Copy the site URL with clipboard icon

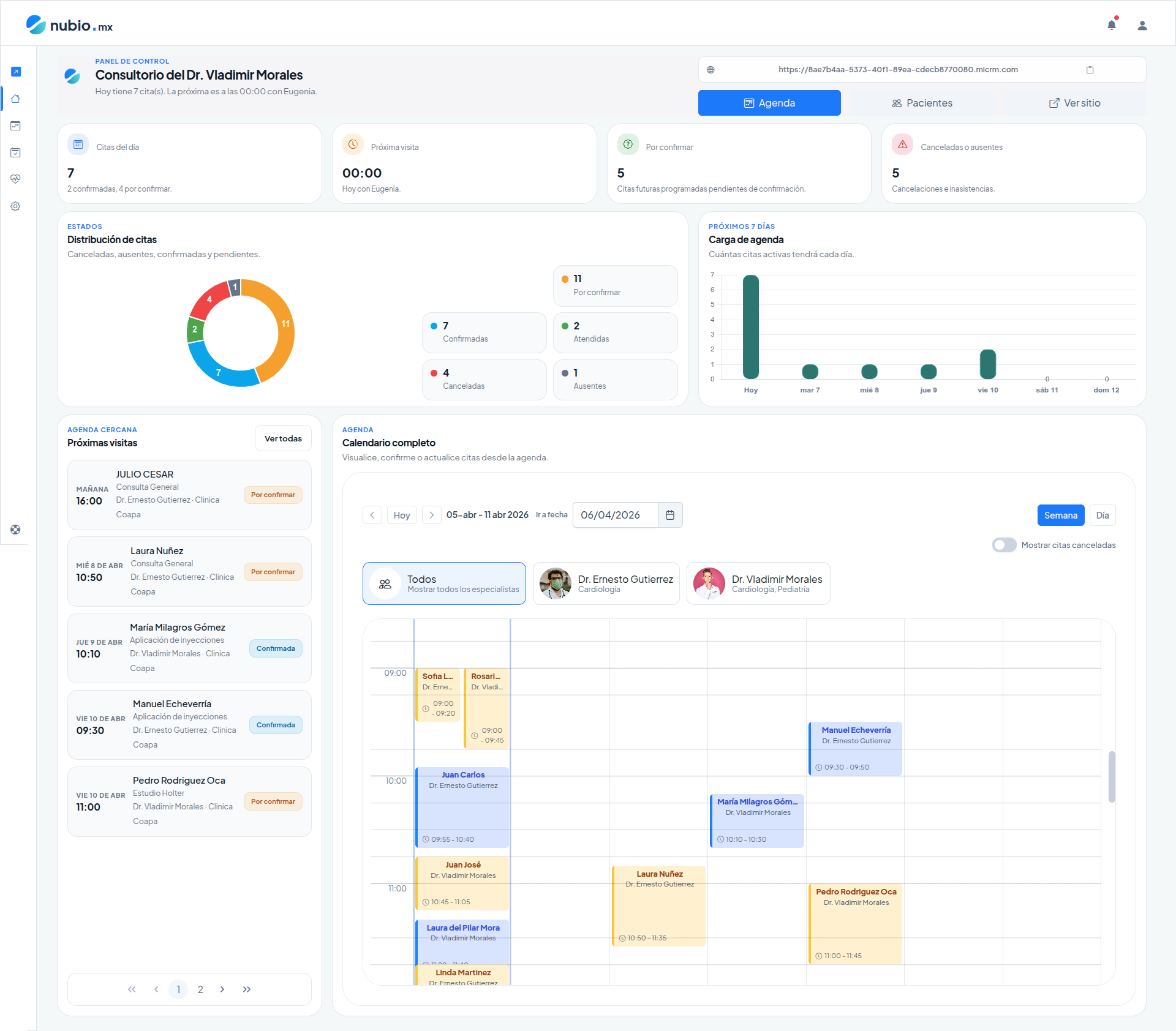[1090, 70]
